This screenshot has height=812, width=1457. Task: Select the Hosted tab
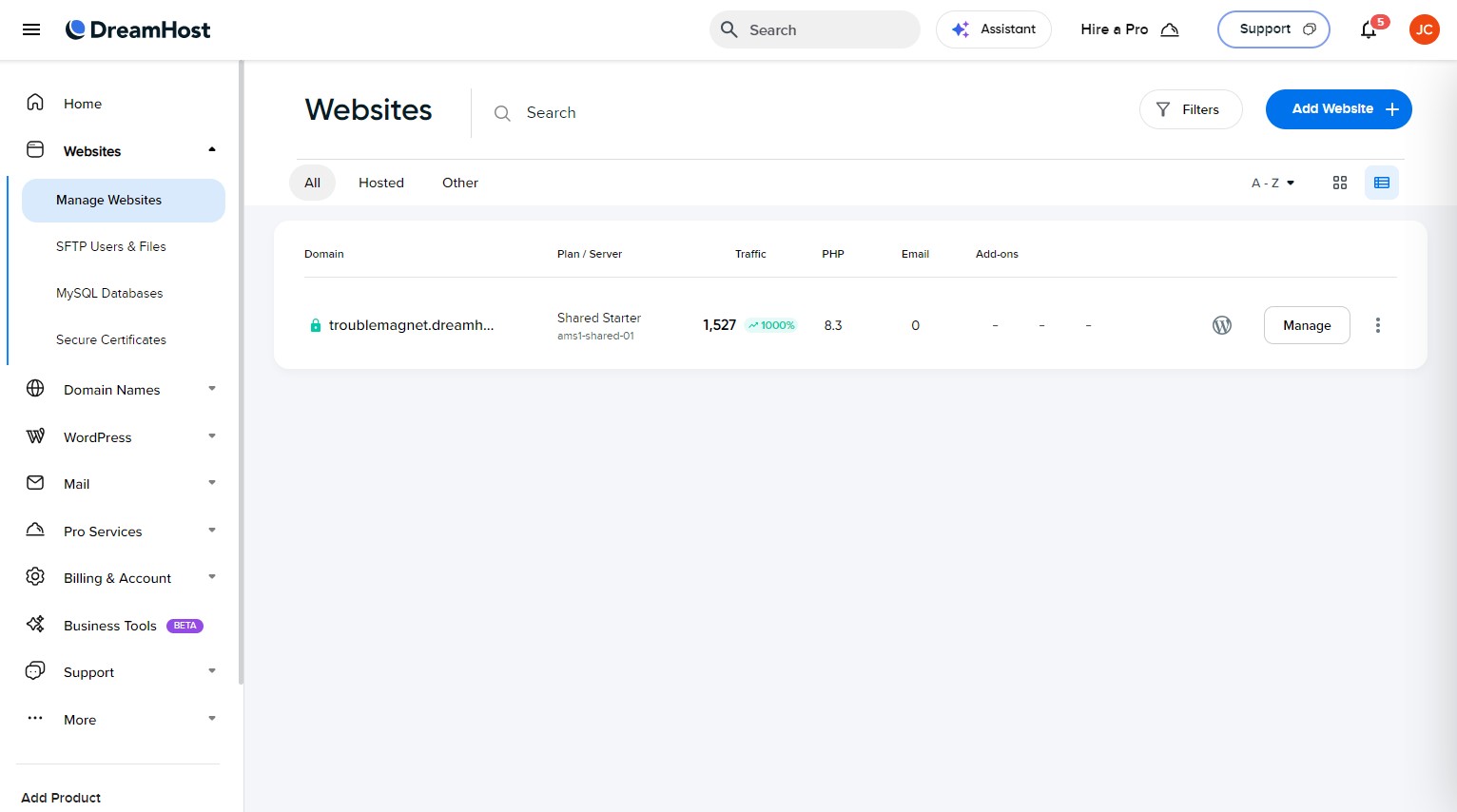click(x=381, y=183)
